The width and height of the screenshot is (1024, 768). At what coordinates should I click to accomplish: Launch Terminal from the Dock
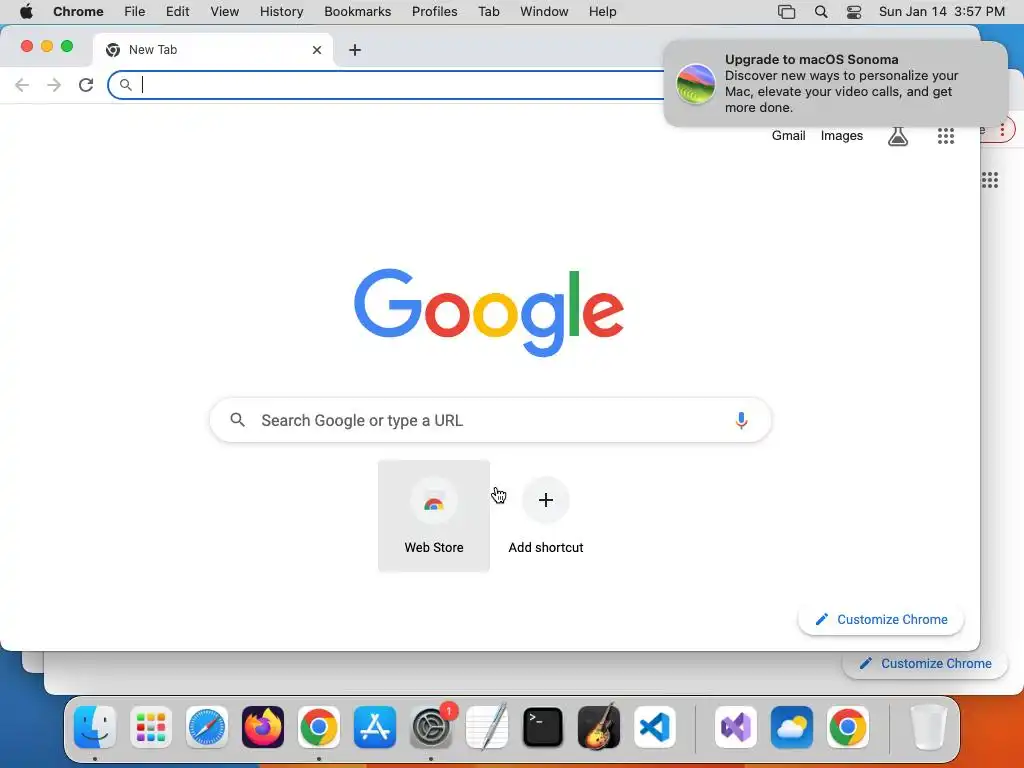point(543,727)
